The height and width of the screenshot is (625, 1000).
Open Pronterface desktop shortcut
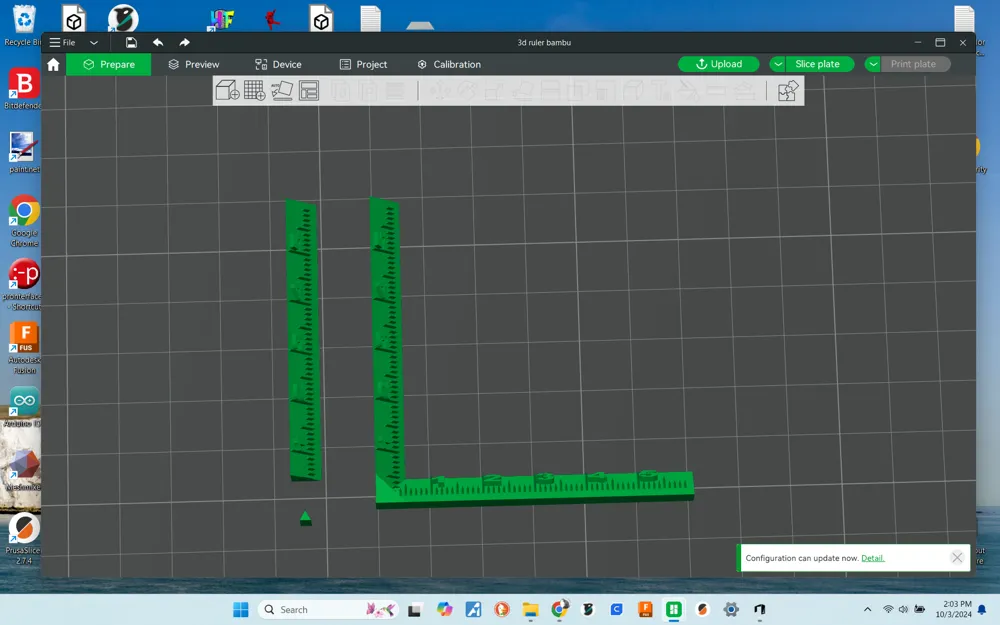24,284
